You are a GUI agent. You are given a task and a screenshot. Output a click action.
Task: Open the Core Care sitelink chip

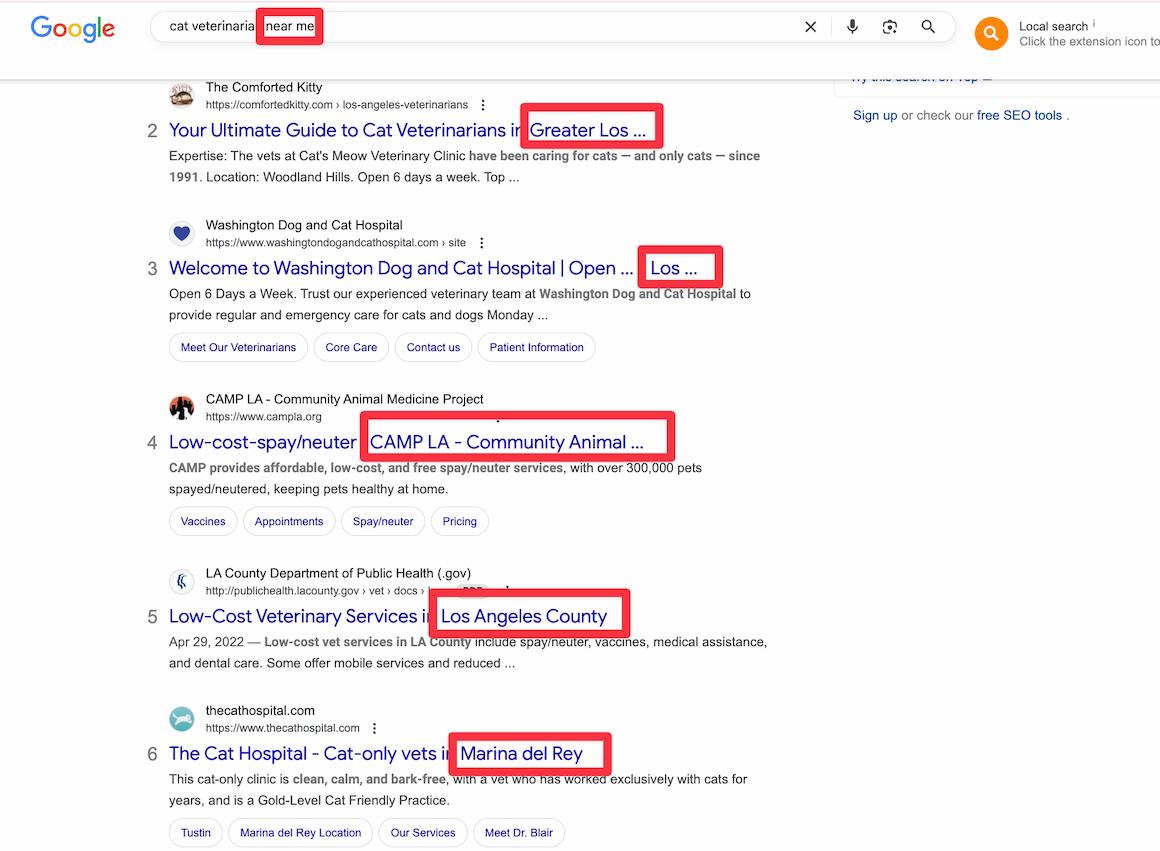351,347
